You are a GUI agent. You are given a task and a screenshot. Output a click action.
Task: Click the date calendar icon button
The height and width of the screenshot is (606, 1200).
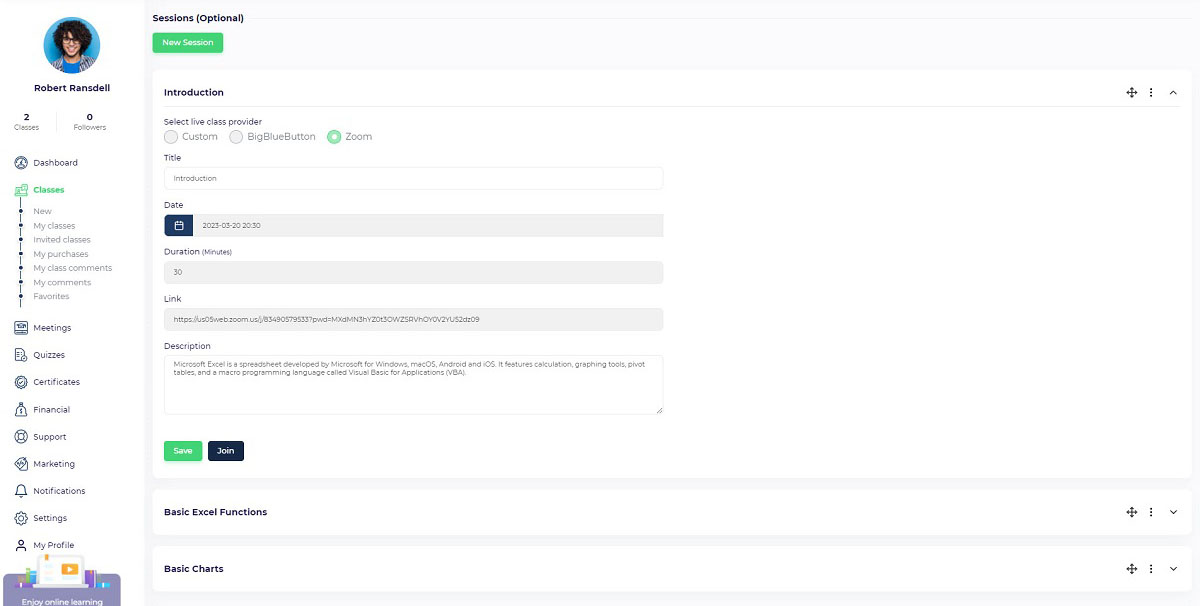pyautogui.click(x=179, y=226)
